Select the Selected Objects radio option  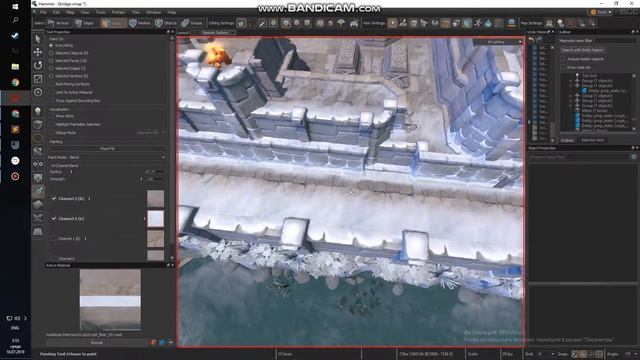point(51,53)
